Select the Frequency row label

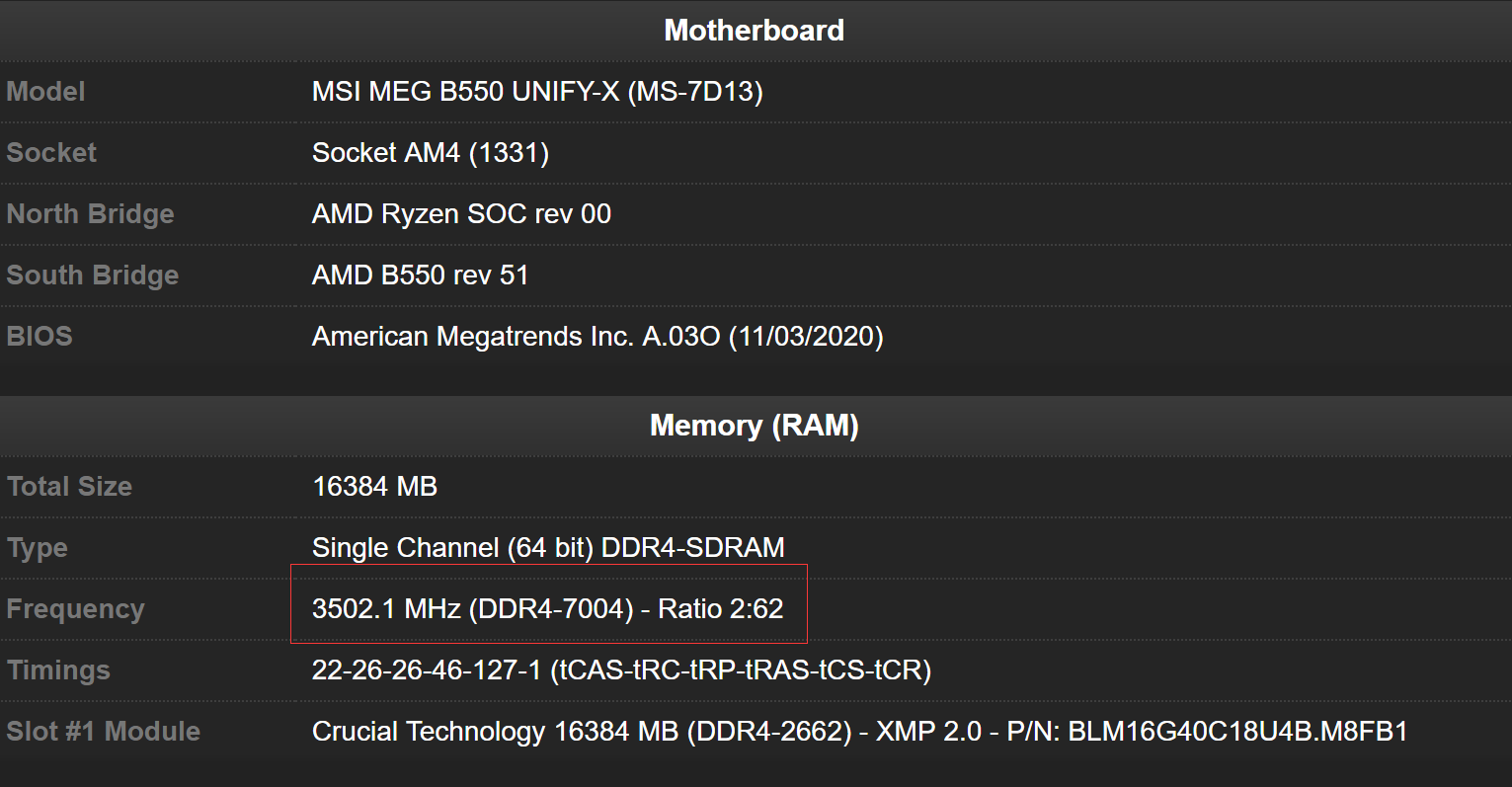pyautogui.click(x=75, y=609)
